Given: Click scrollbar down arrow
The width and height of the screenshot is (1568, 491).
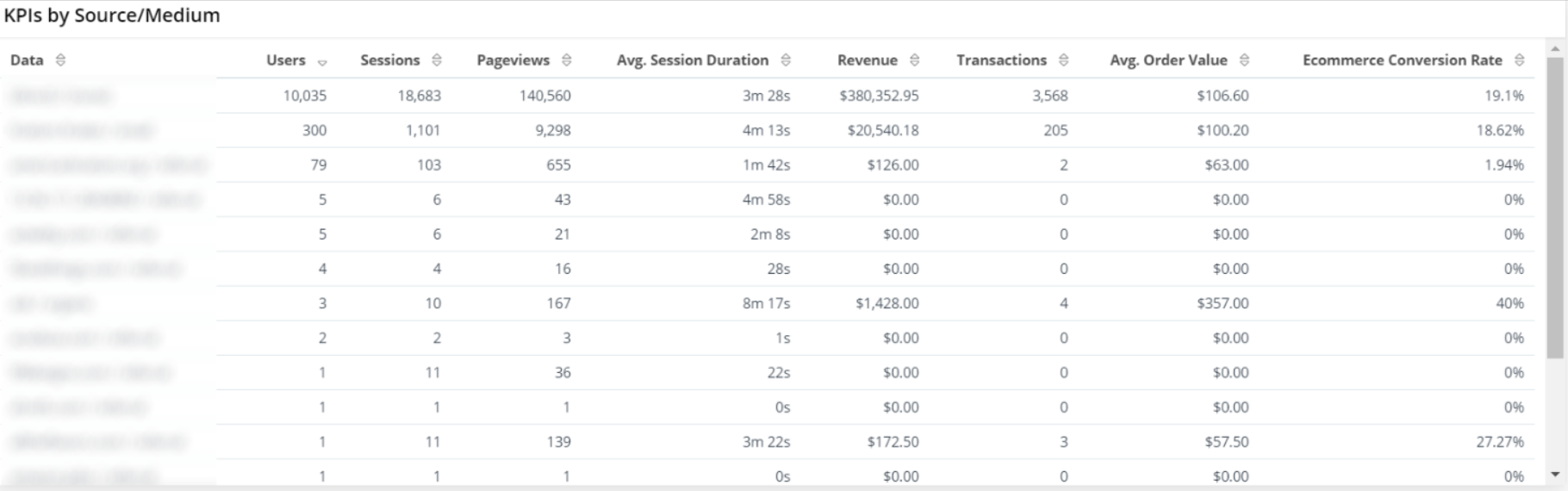Looking at the screenshot, I should point(1555,475).
